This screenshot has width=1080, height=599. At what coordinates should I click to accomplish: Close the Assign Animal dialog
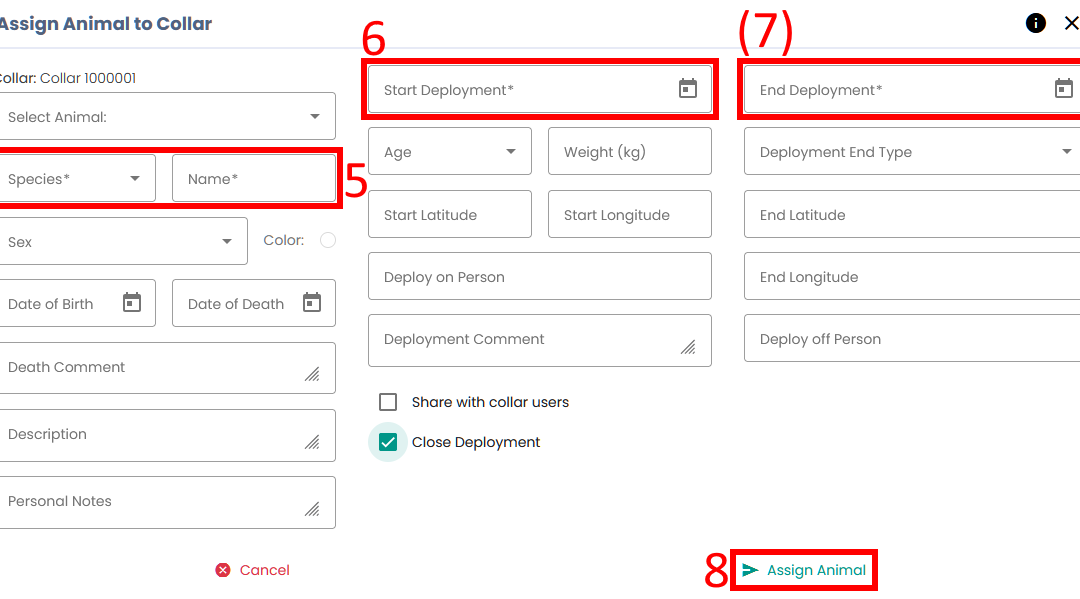click(1071, 23)
